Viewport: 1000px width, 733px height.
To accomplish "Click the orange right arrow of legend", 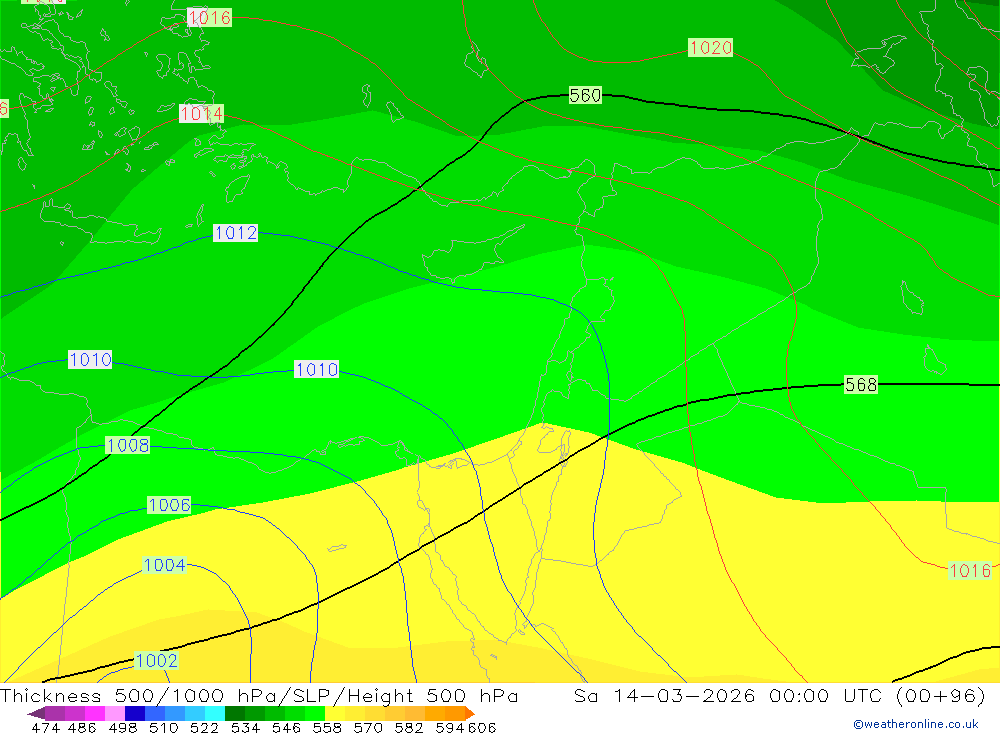I will pos(470,713).
